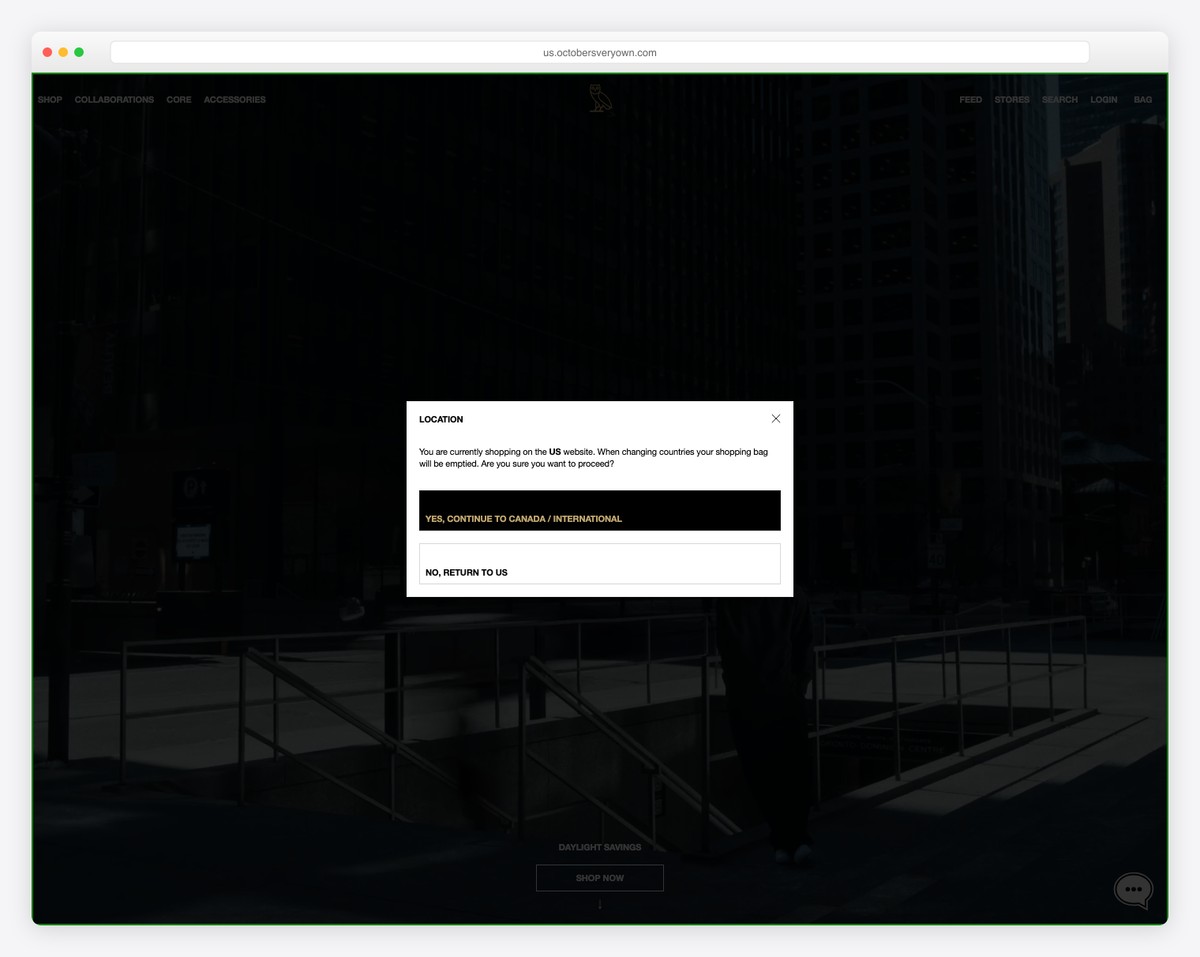Open the SEARCH function
This screenshot has width=1200, height=957.
pyautogui.click(x=1059, y=99)
